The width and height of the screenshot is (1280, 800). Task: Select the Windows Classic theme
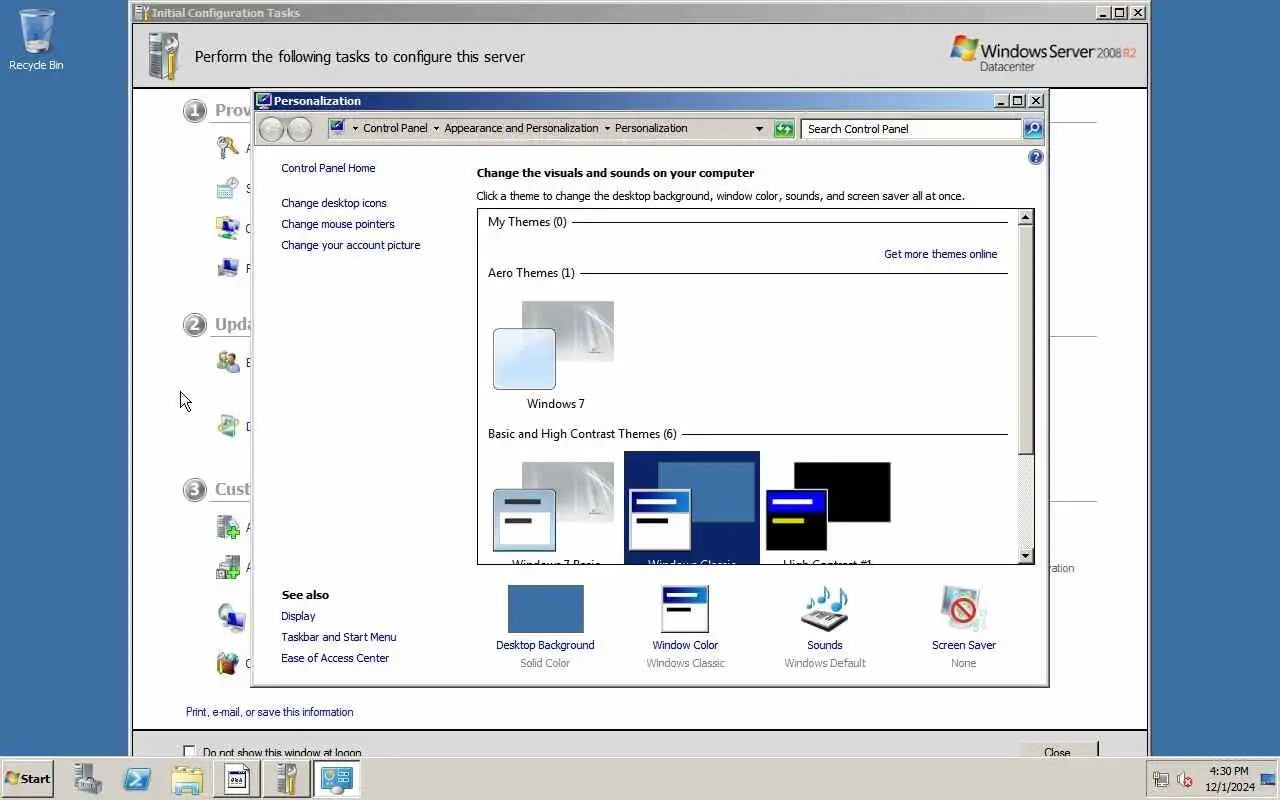click(692, 508)
